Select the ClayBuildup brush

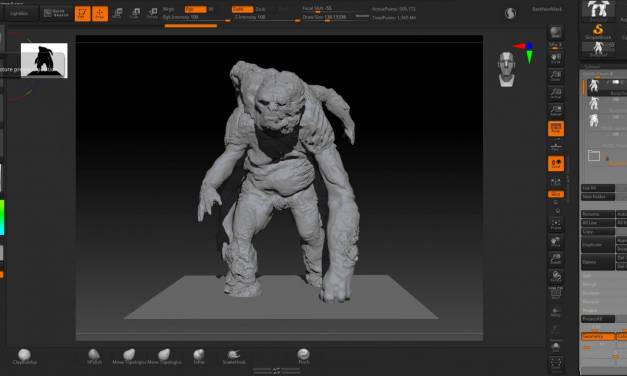24,356
